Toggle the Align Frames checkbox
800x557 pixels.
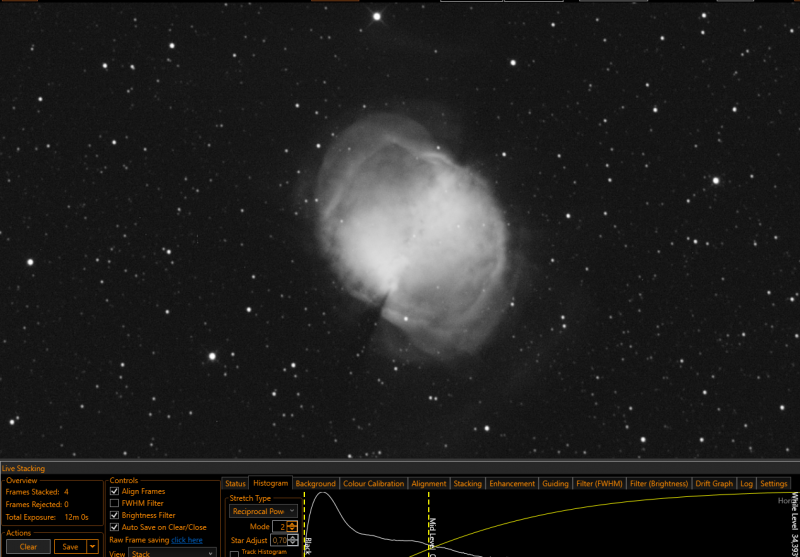pos(114,491)
